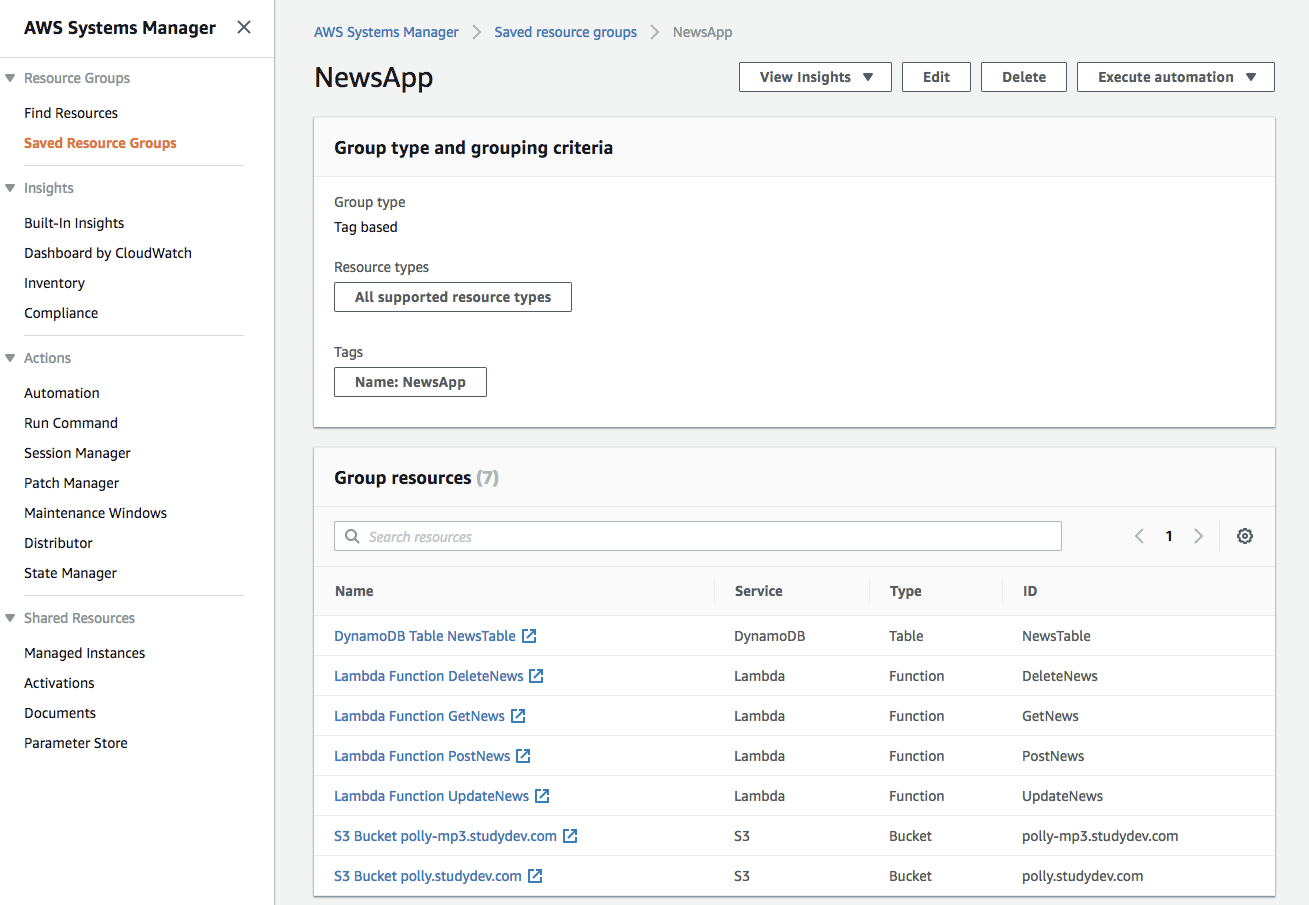The width and height of the screenshot is (1309, 905).
Task: Go to Inventory page
Action: tap(54, 283)
